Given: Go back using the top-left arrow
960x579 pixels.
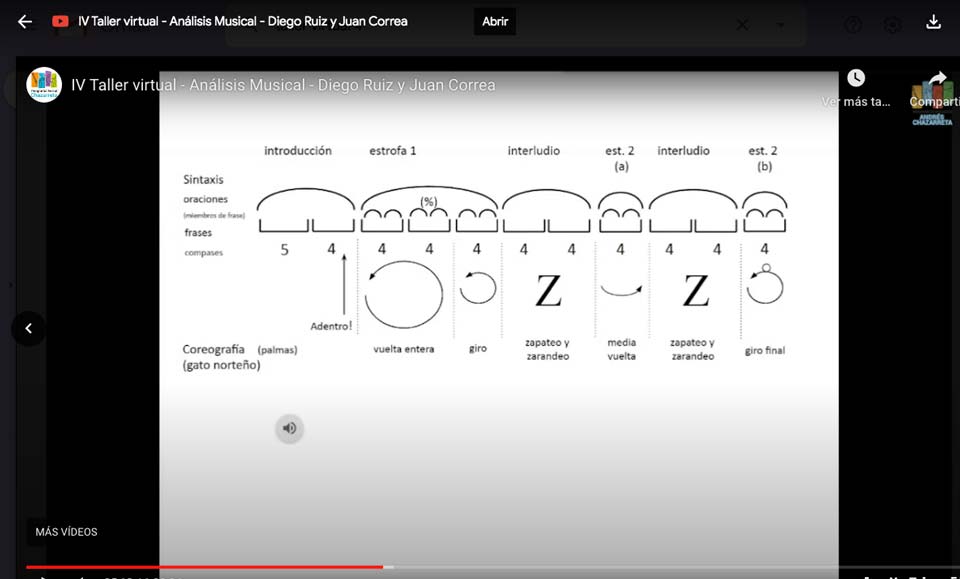Looking at the screenshot, I should pos(25,22).
